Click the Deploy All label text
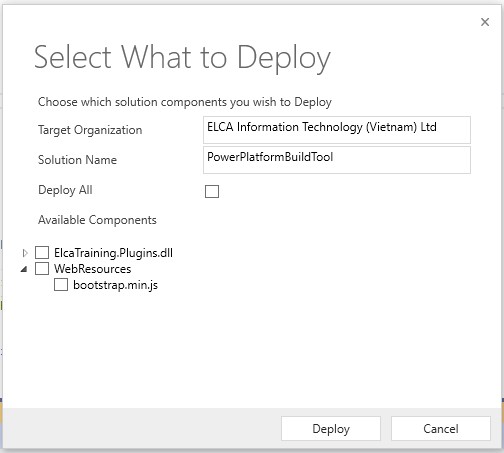 tap(65, 190)
